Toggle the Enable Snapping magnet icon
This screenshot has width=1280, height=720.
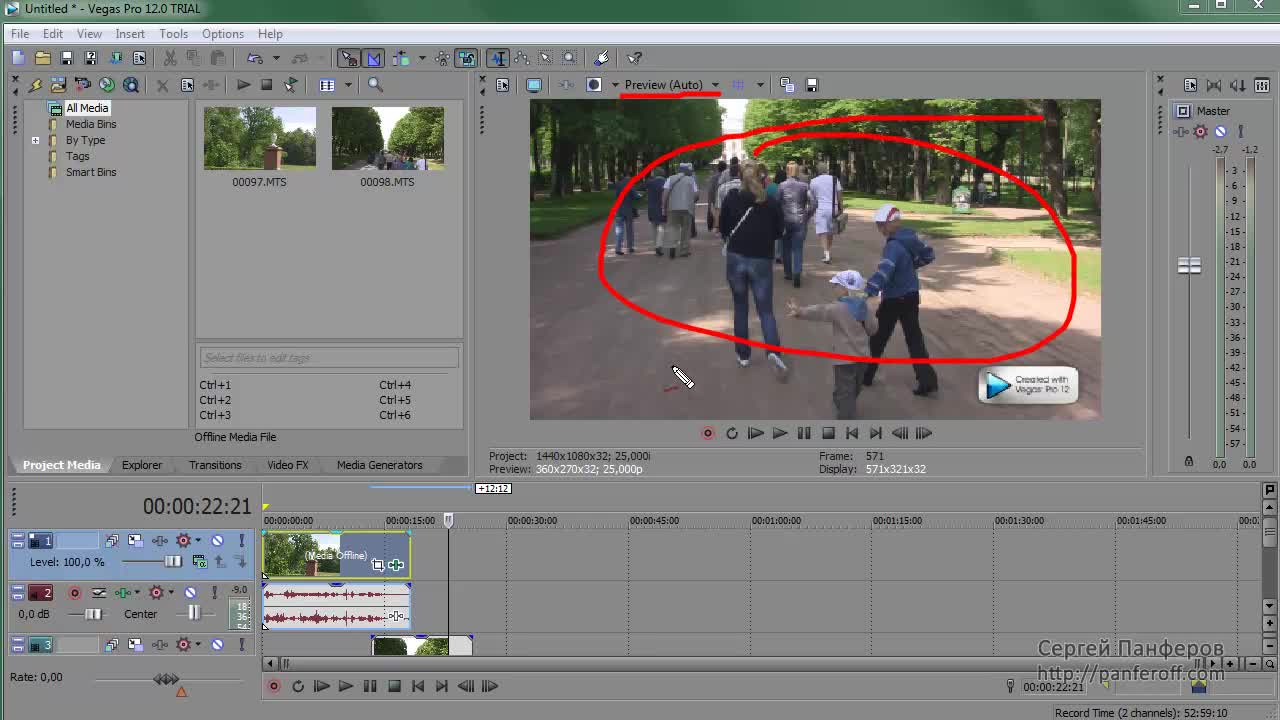[x=348, y=58]
